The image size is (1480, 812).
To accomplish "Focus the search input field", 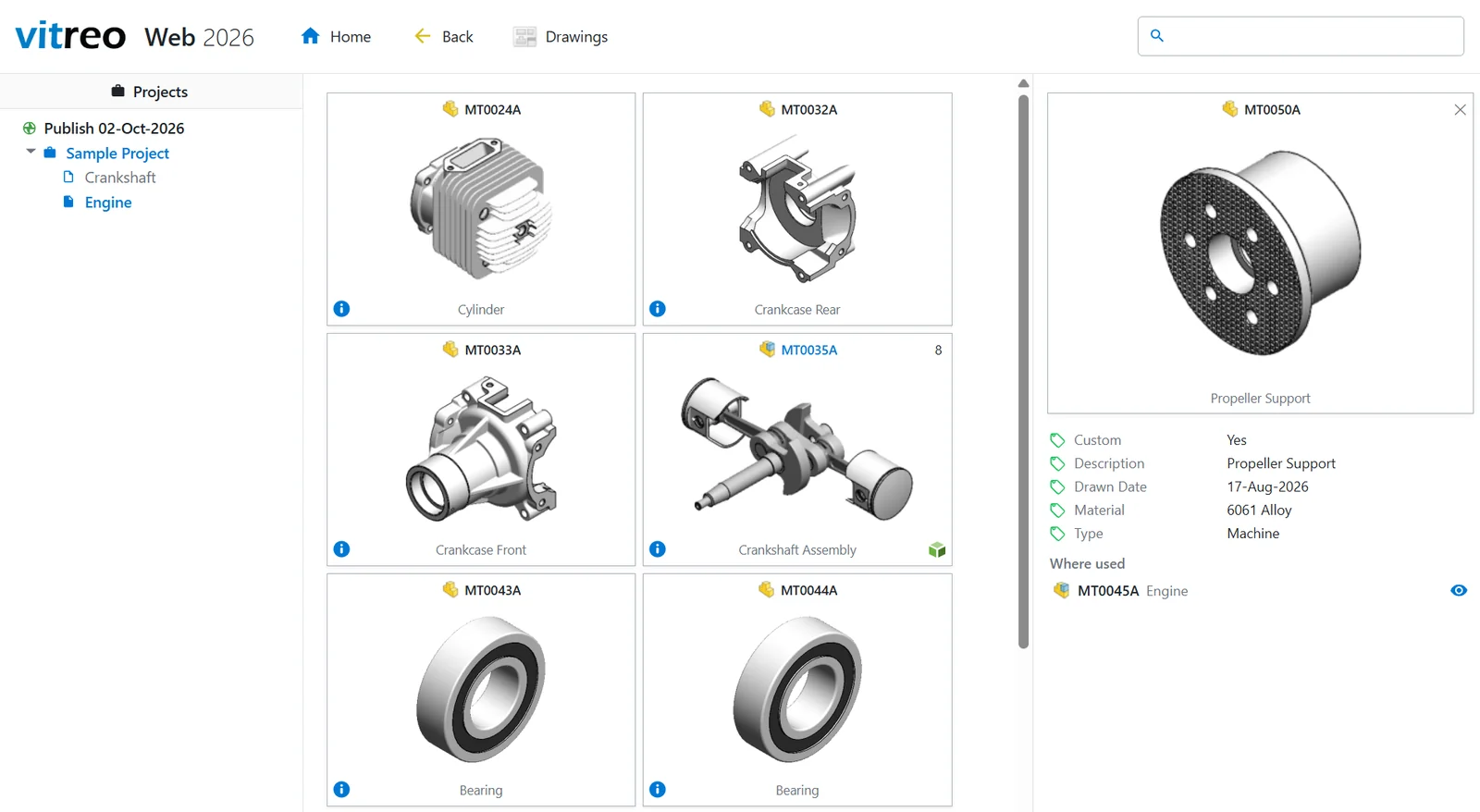I will pos(1301,36).
